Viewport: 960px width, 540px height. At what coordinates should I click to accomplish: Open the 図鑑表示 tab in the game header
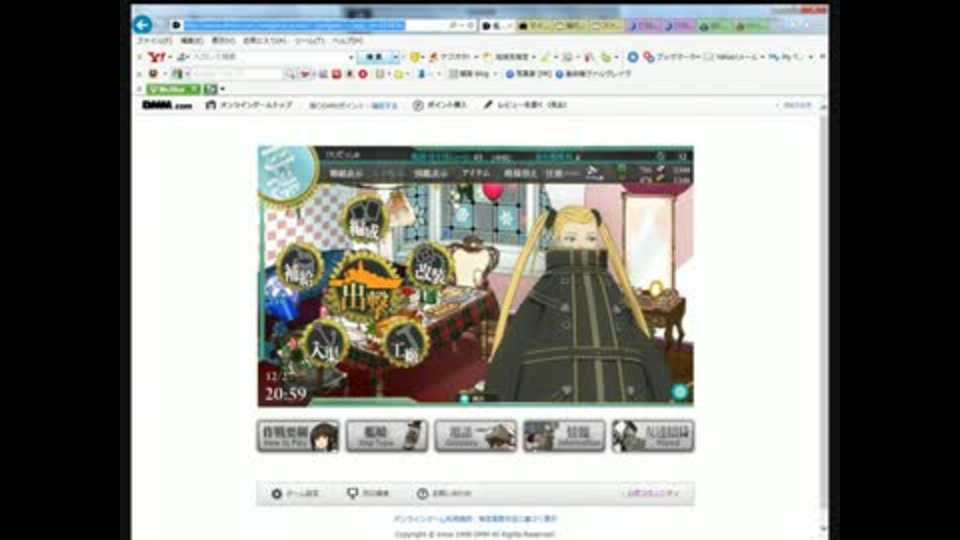point(430,174)
